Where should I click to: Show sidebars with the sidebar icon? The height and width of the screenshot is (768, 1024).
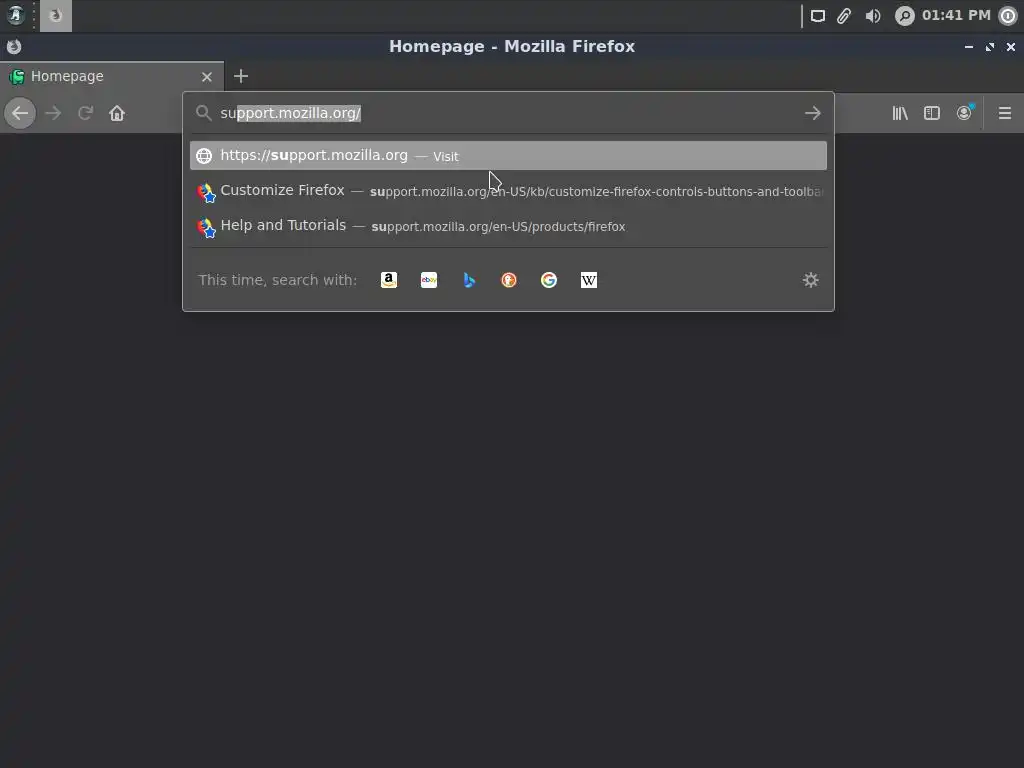(x=932, y=113)
